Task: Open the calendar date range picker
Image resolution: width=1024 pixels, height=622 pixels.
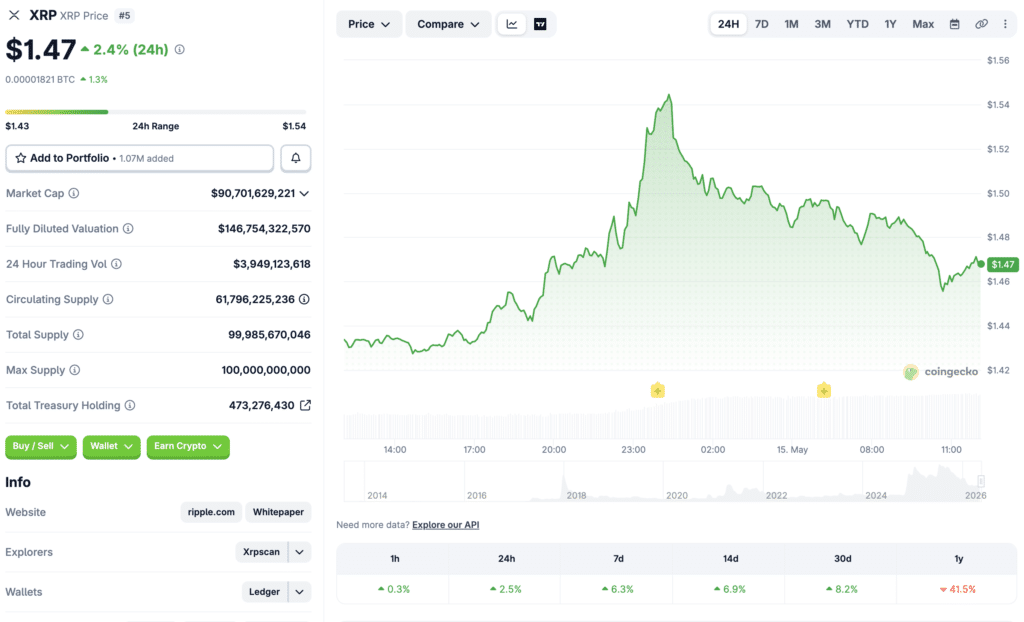Action: (x=954, y=24)
